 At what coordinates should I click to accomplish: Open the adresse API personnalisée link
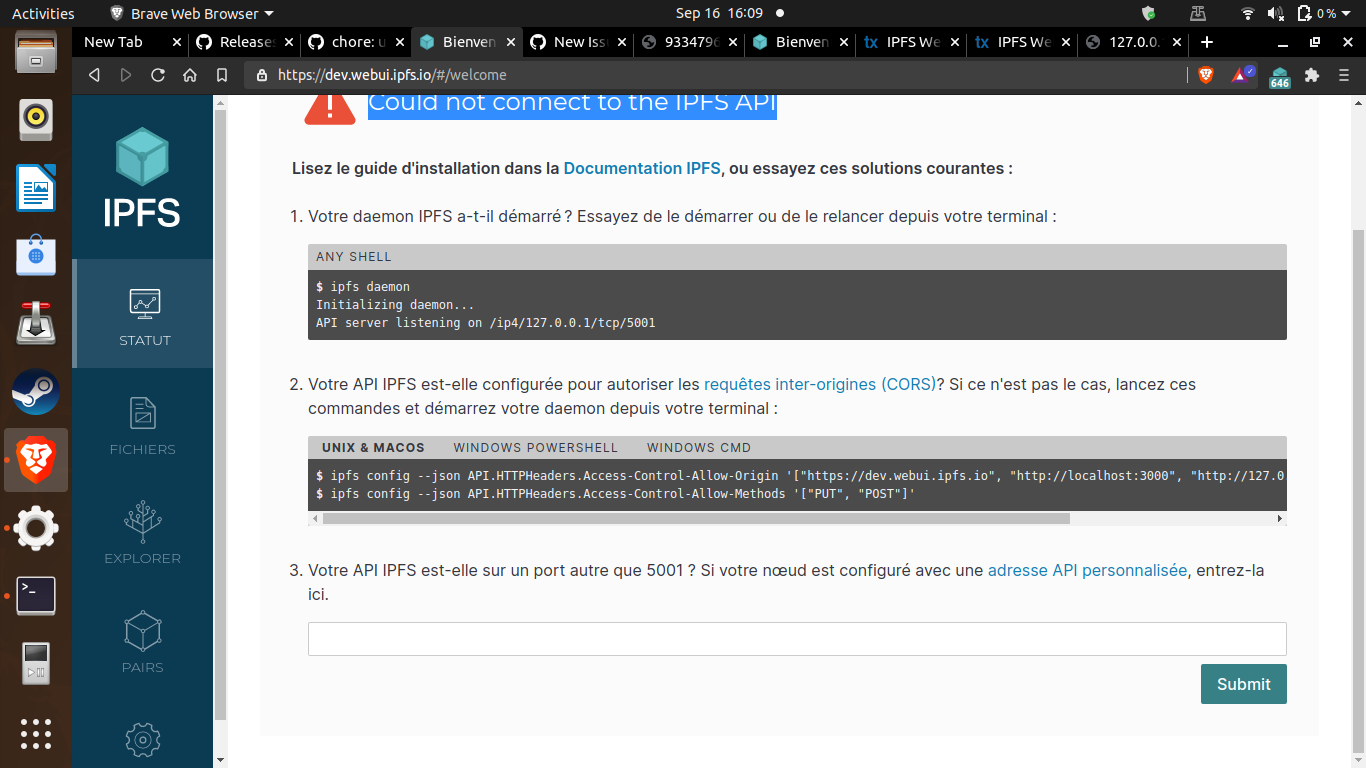pyautogui.click(x=1087, y=570)
